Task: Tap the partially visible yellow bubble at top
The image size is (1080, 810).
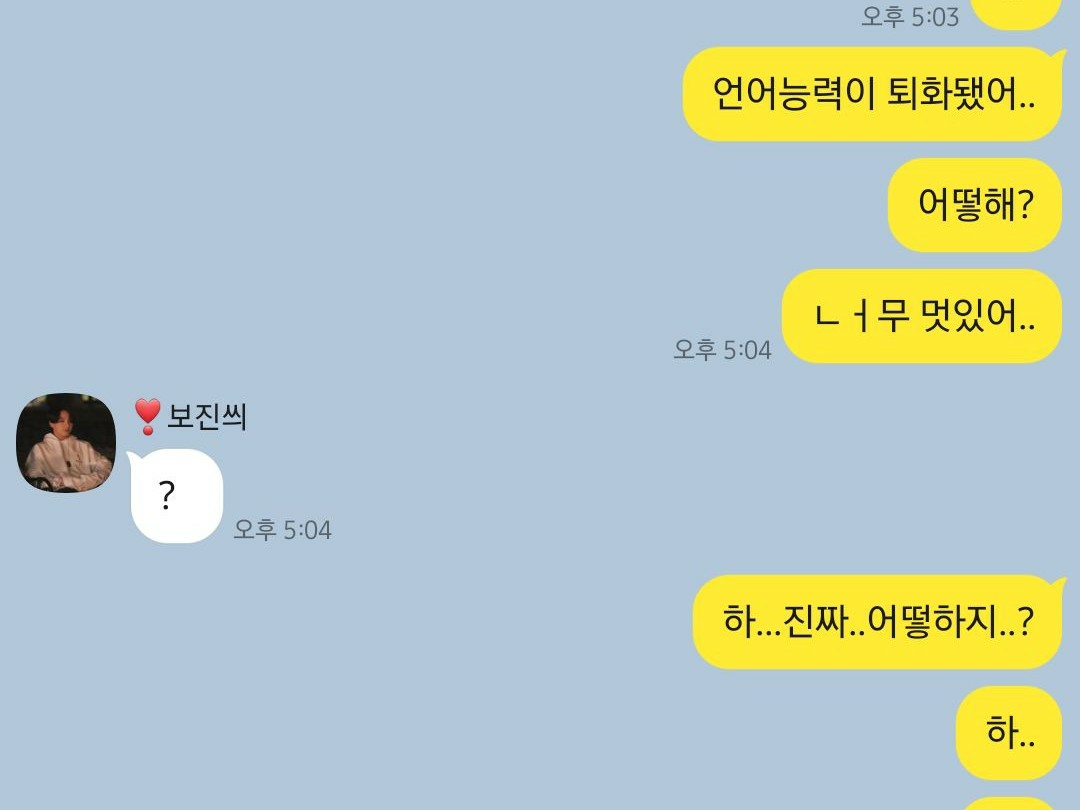Action: point(1015,14)
